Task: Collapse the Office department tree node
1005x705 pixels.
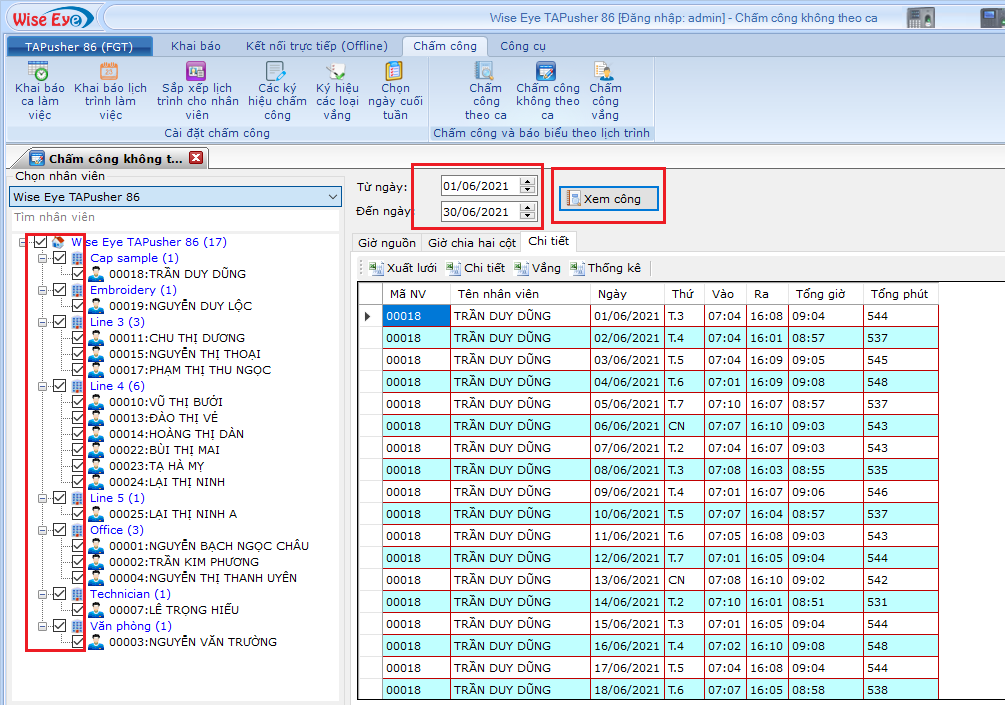Action: click(42, 530)
